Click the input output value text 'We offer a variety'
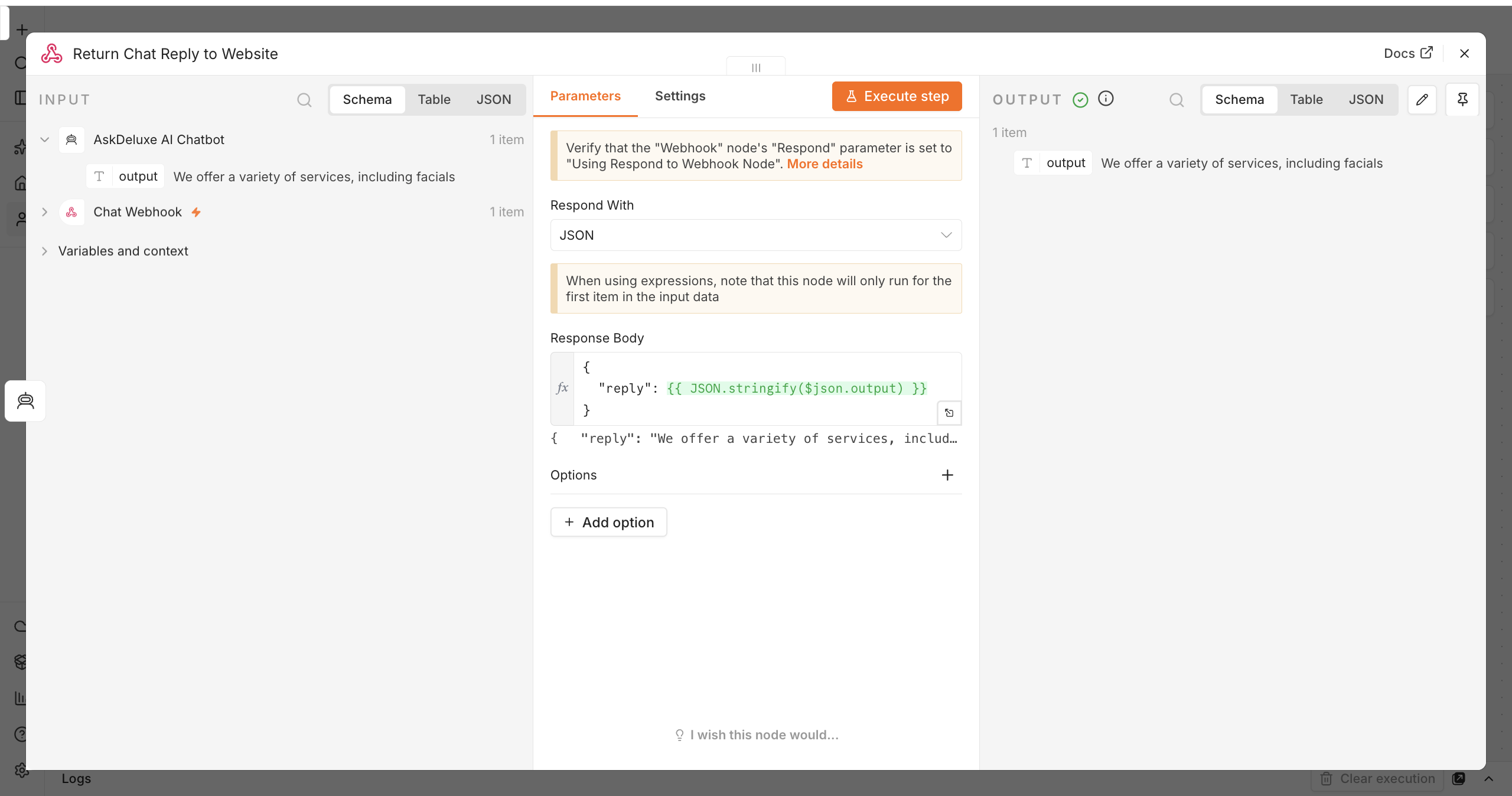 [x=314, y=177]
